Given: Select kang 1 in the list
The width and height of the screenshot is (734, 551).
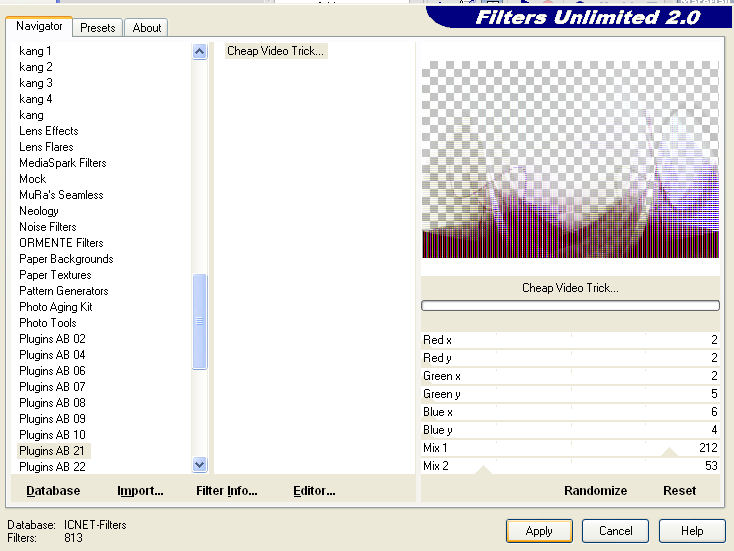Looking at the screenshot, I should pos(36,51).
